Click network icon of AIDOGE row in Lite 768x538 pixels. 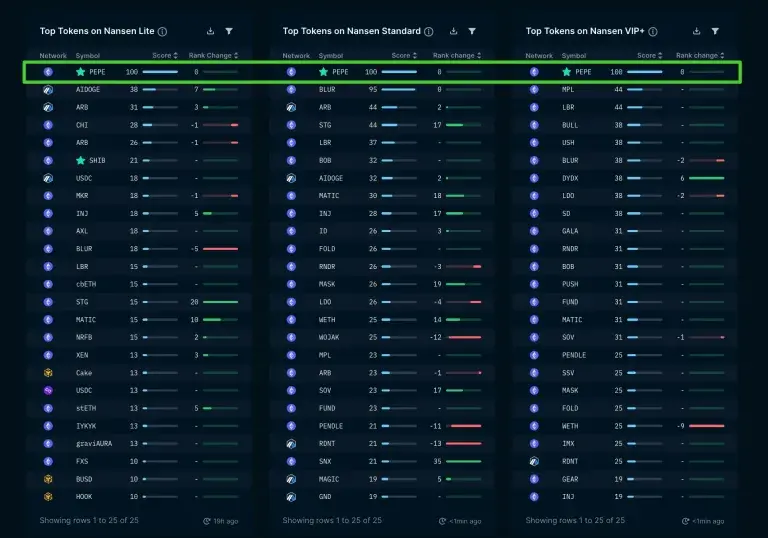point(48,90)
